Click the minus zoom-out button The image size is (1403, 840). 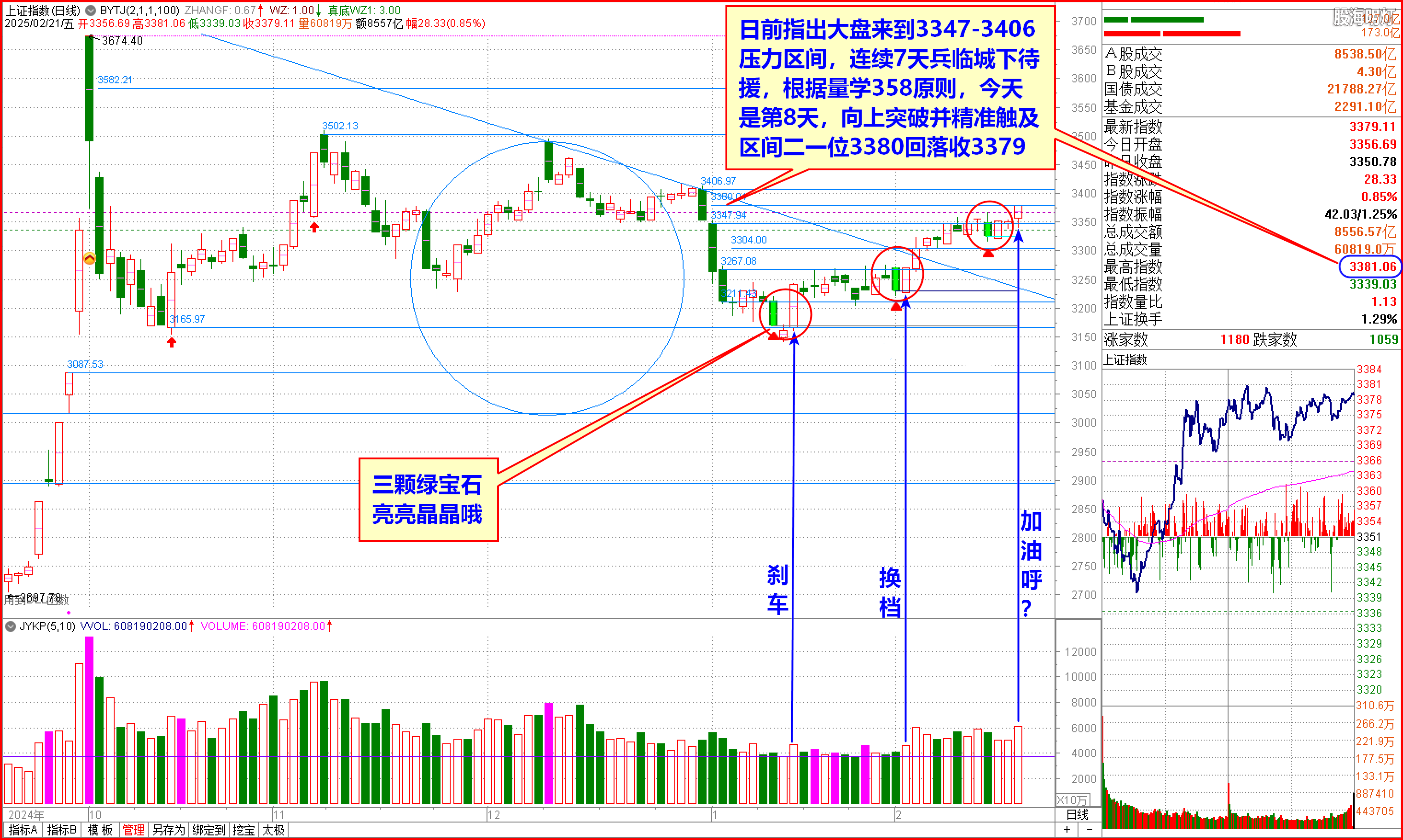click(1090, 830)
